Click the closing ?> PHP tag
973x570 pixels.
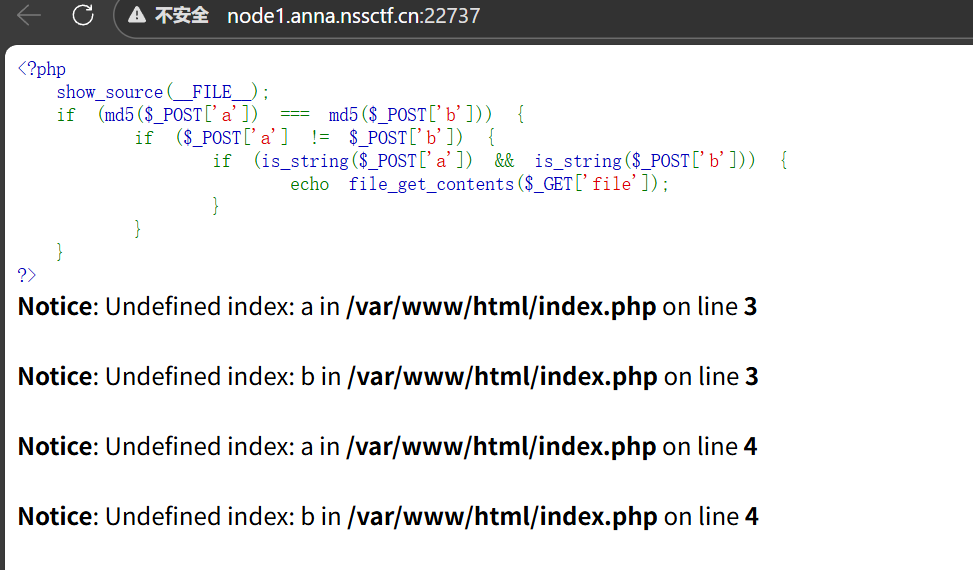[x=27, y=275]
